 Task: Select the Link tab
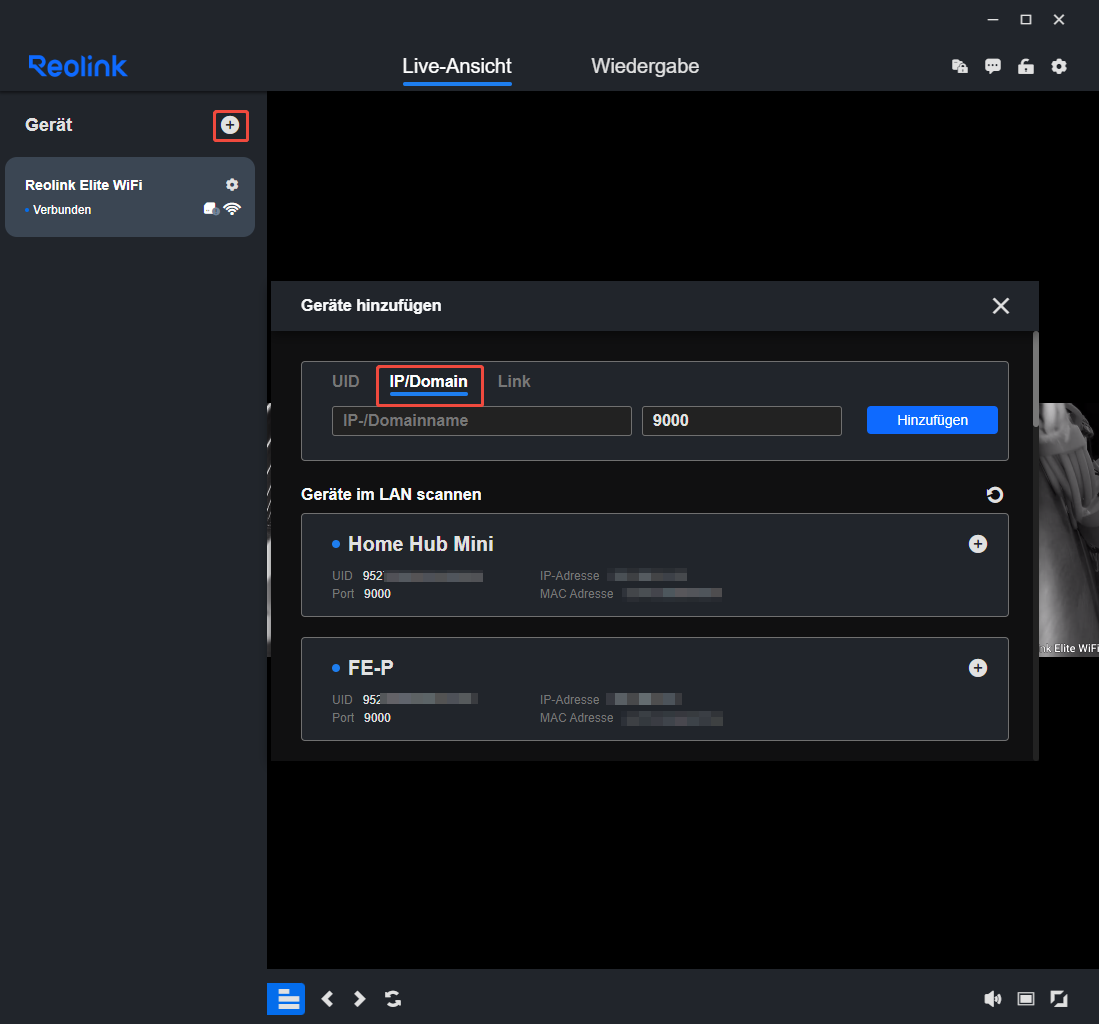pyautogui.click(x=514, y=381)
